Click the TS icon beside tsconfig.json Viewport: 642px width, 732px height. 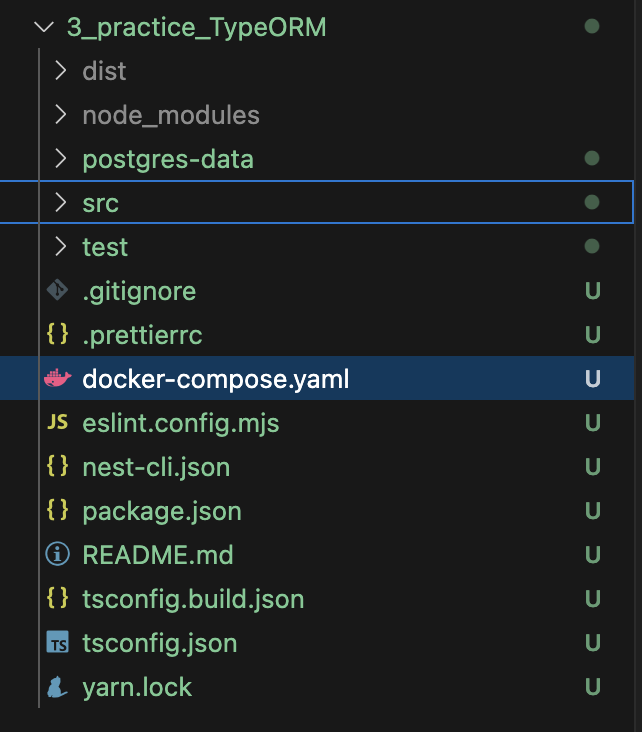pos(58,643)
